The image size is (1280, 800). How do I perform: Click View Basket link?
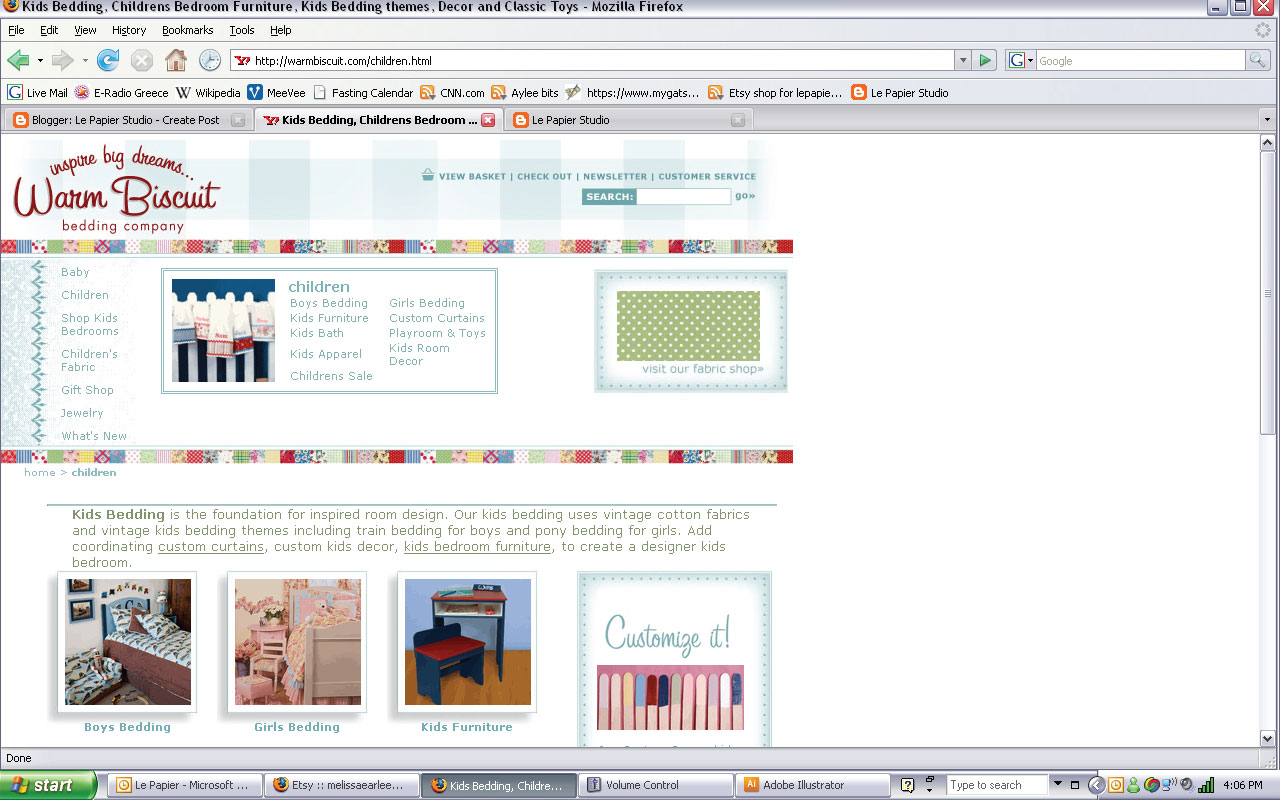(x=472, y=176)
